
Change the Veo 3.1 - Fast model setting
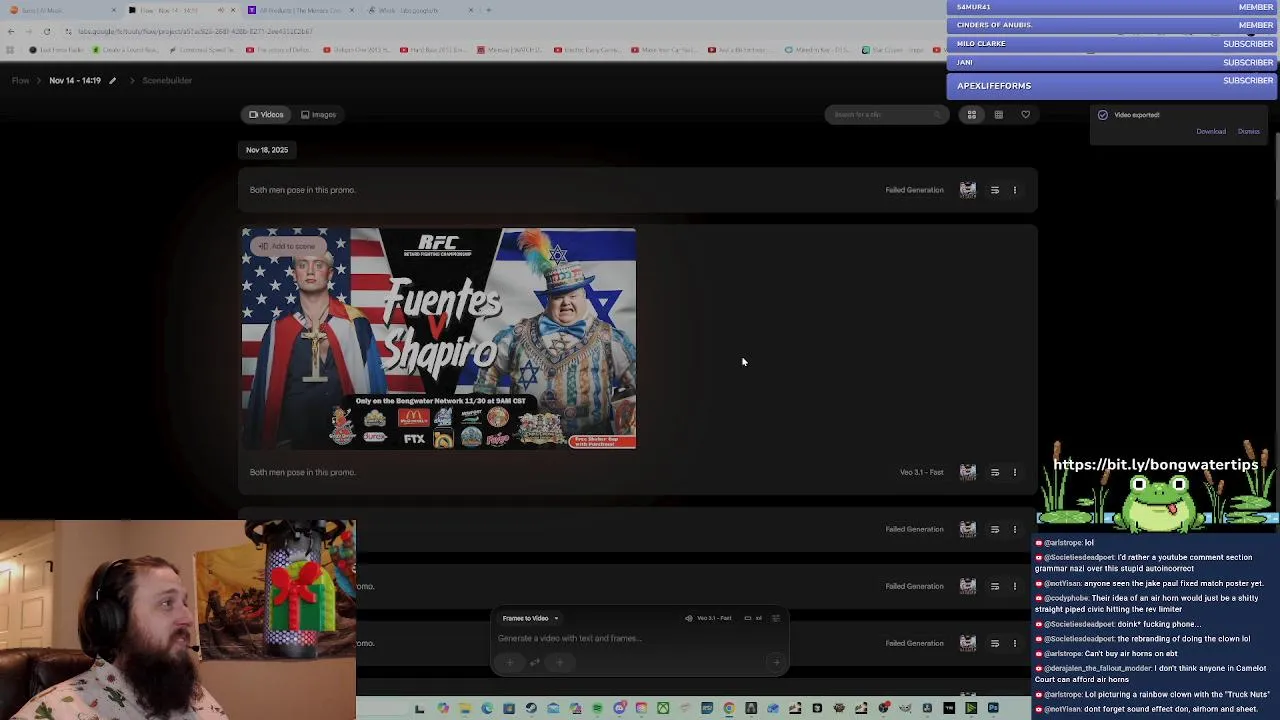coord(708,618)
